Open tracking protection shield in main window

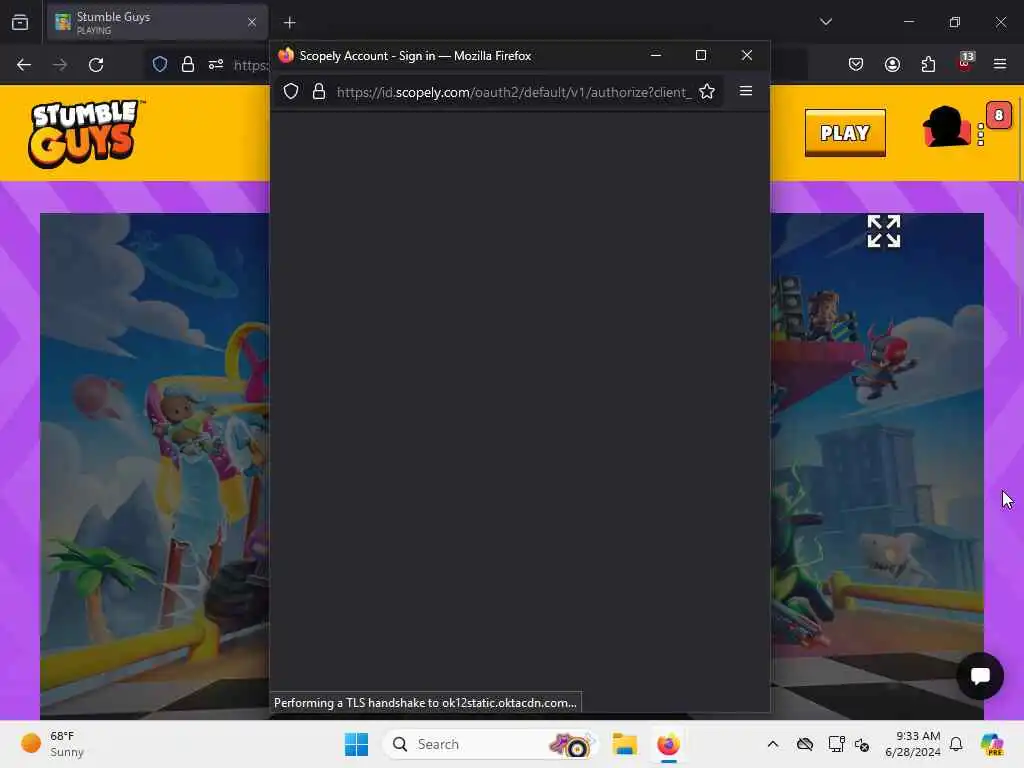(160, 64)
